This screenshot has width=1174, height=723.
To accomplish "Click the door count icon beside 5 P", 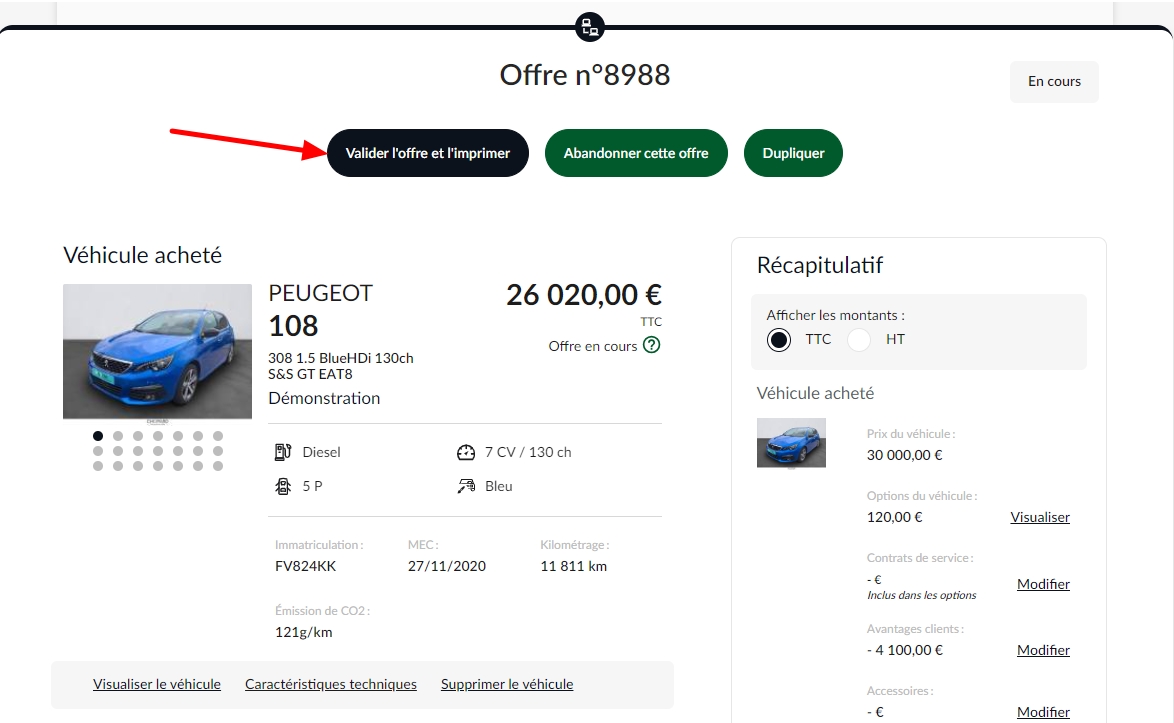I will tap(283, 486).
